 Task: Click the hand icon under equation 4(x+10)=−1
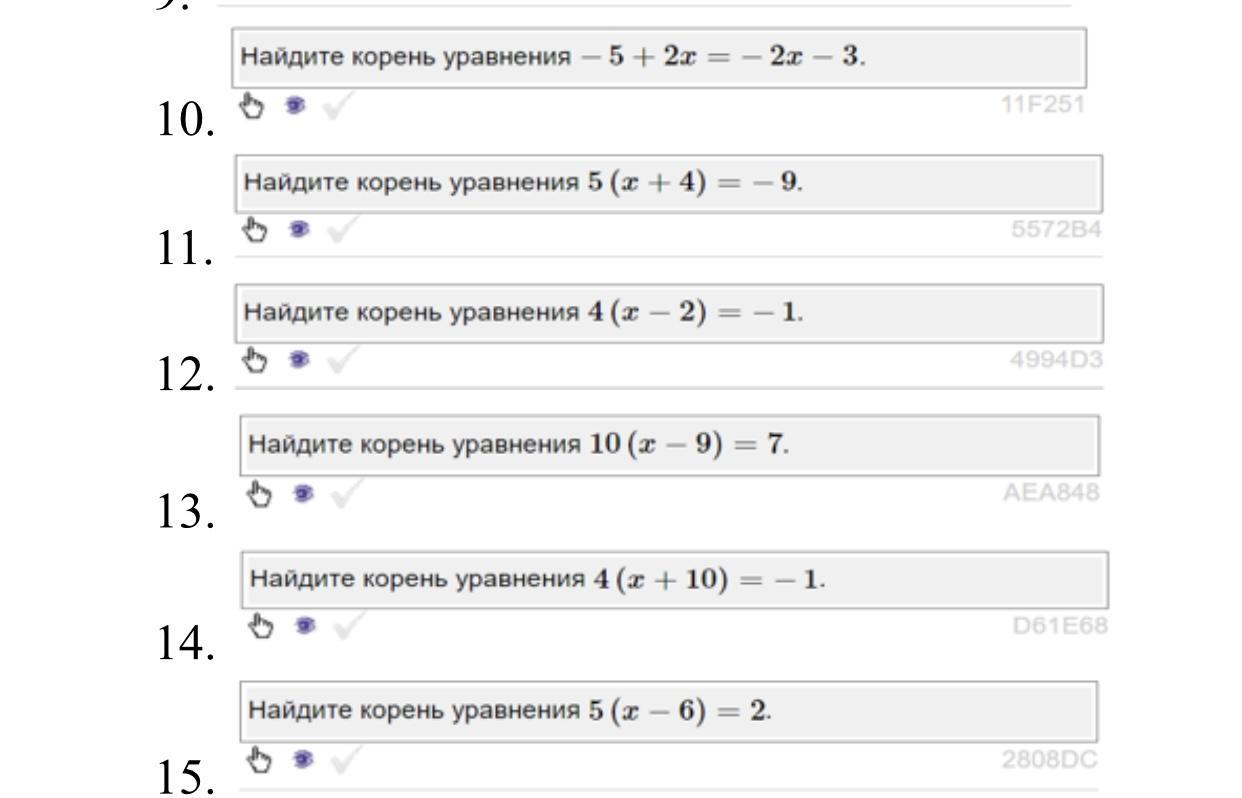[261, 626]
